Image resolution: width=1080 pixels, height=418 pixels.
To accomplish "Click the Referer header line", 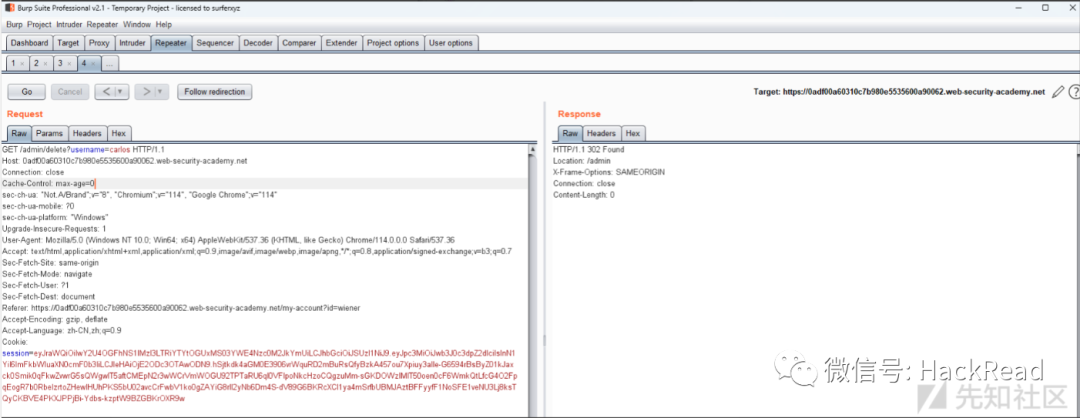I will coord(181,308).
